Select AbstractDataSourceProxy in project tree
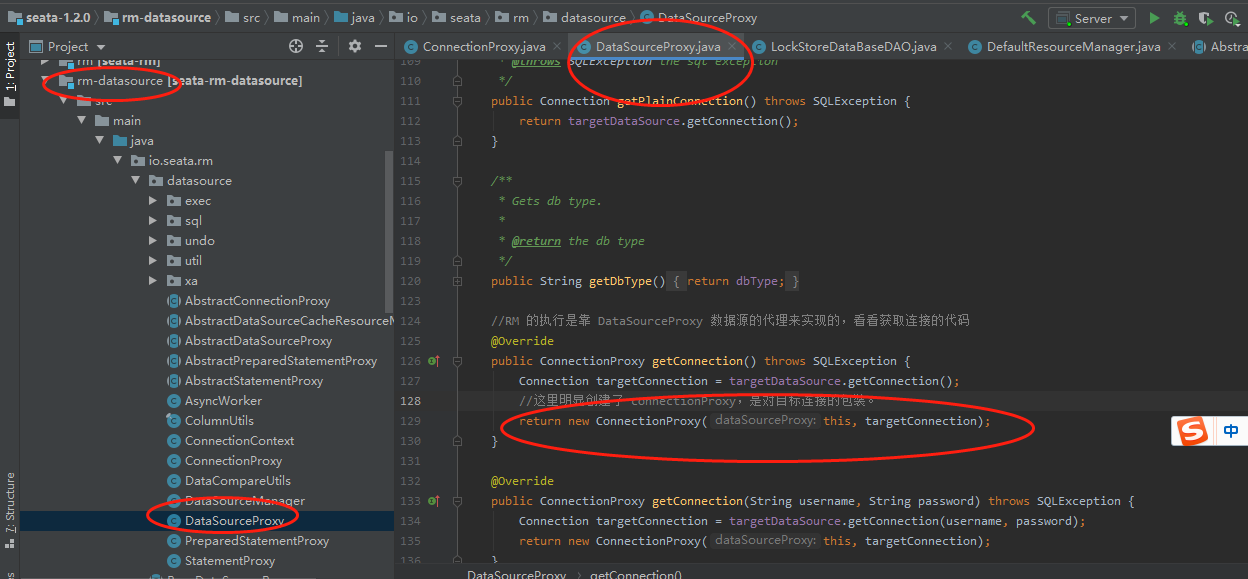Viewport: 1248px width, 579px height. click(258, 340)
